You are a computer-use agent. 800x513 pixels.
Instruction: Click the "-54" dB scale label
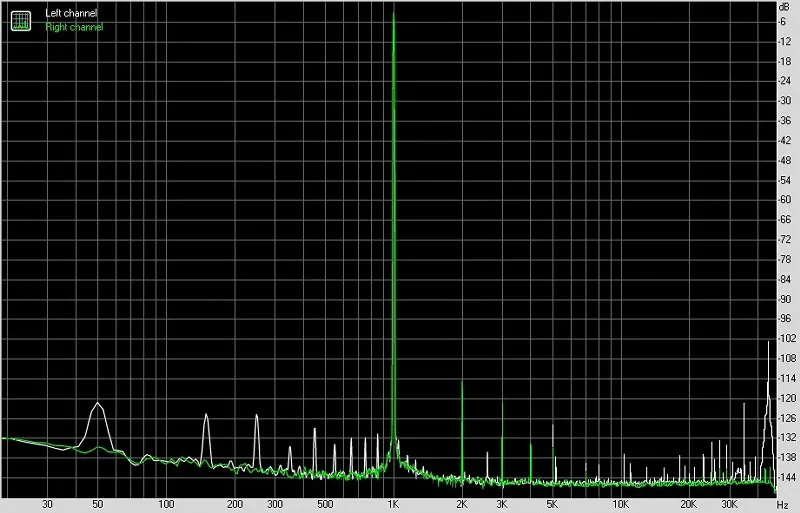(x=784, y=180)
